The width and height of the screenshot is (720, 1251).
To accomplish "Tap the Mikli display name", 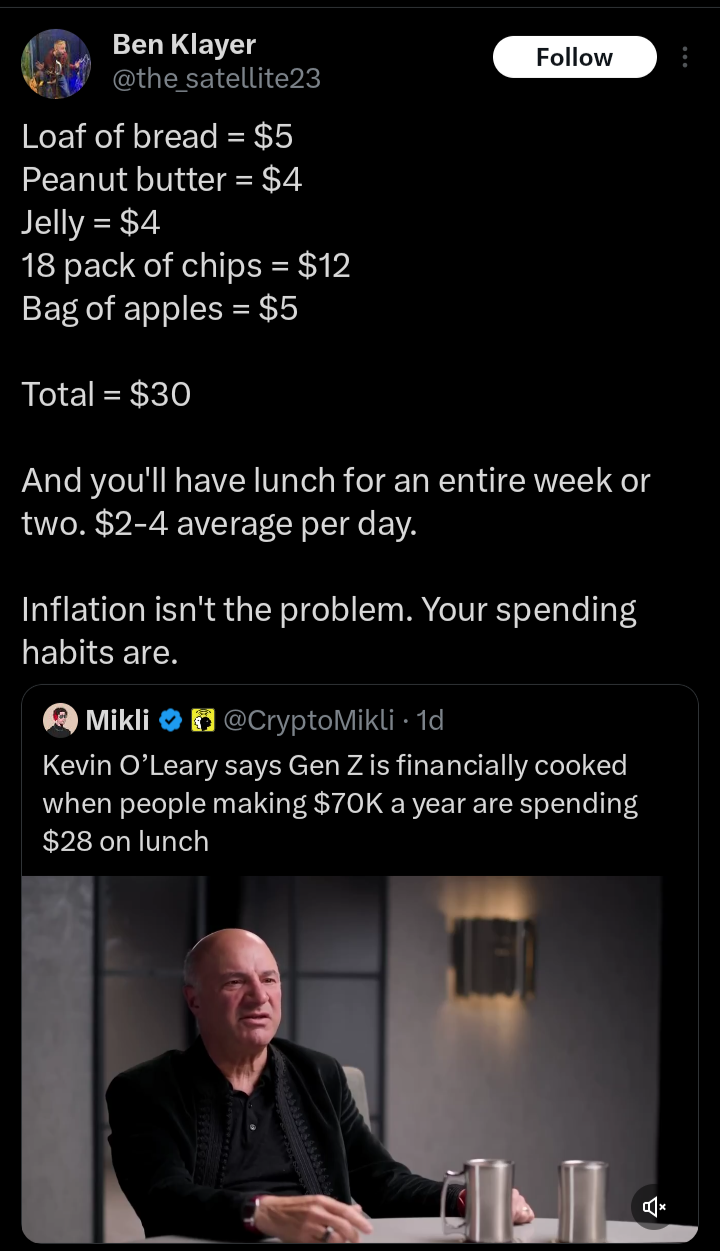I will coord(118,720).
